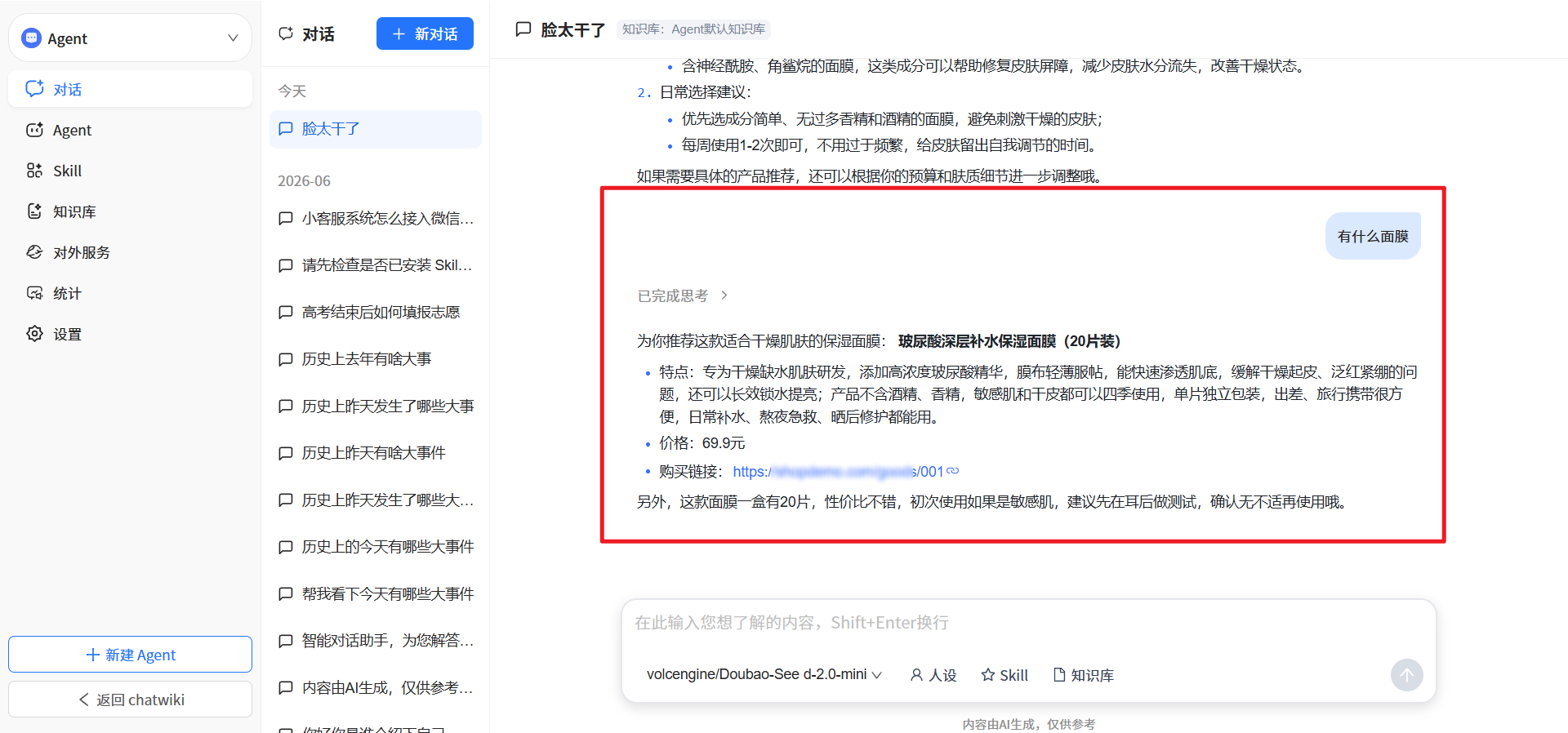Click the 有什么面膜 user message bubble

[1373, 236]
